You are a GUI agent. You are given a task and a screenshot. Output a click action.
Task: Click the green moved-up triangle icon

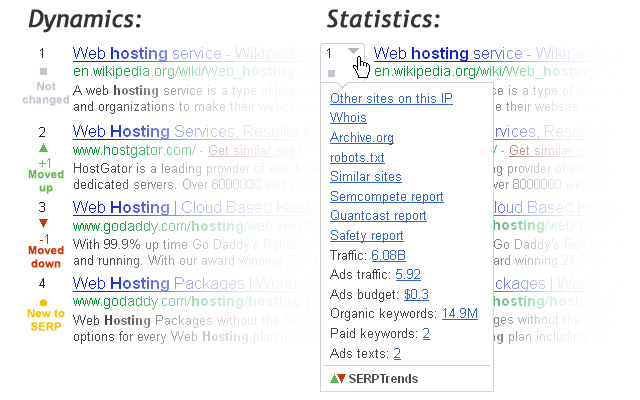click(x=42, y=147)
